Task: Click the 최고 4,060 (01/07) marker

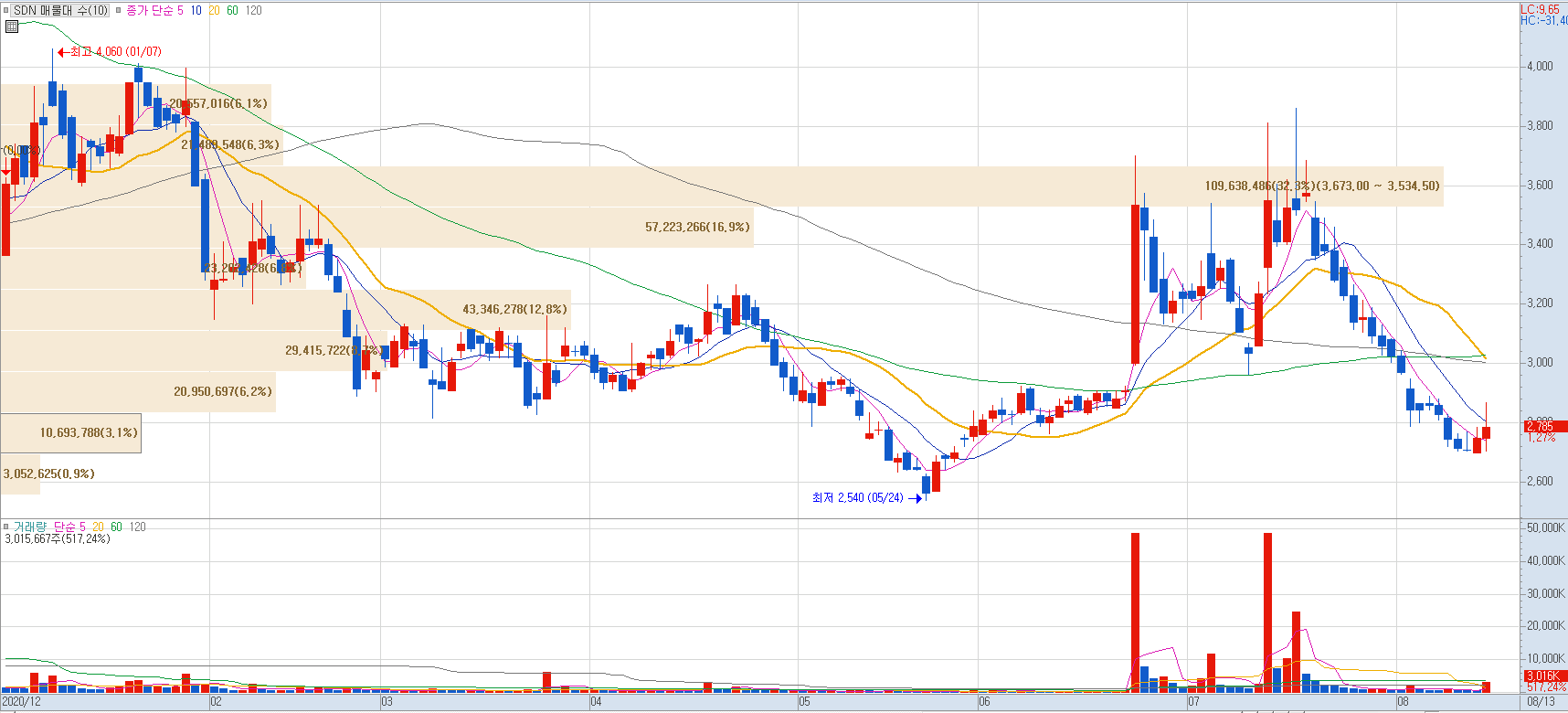Action: click(109, 52)
